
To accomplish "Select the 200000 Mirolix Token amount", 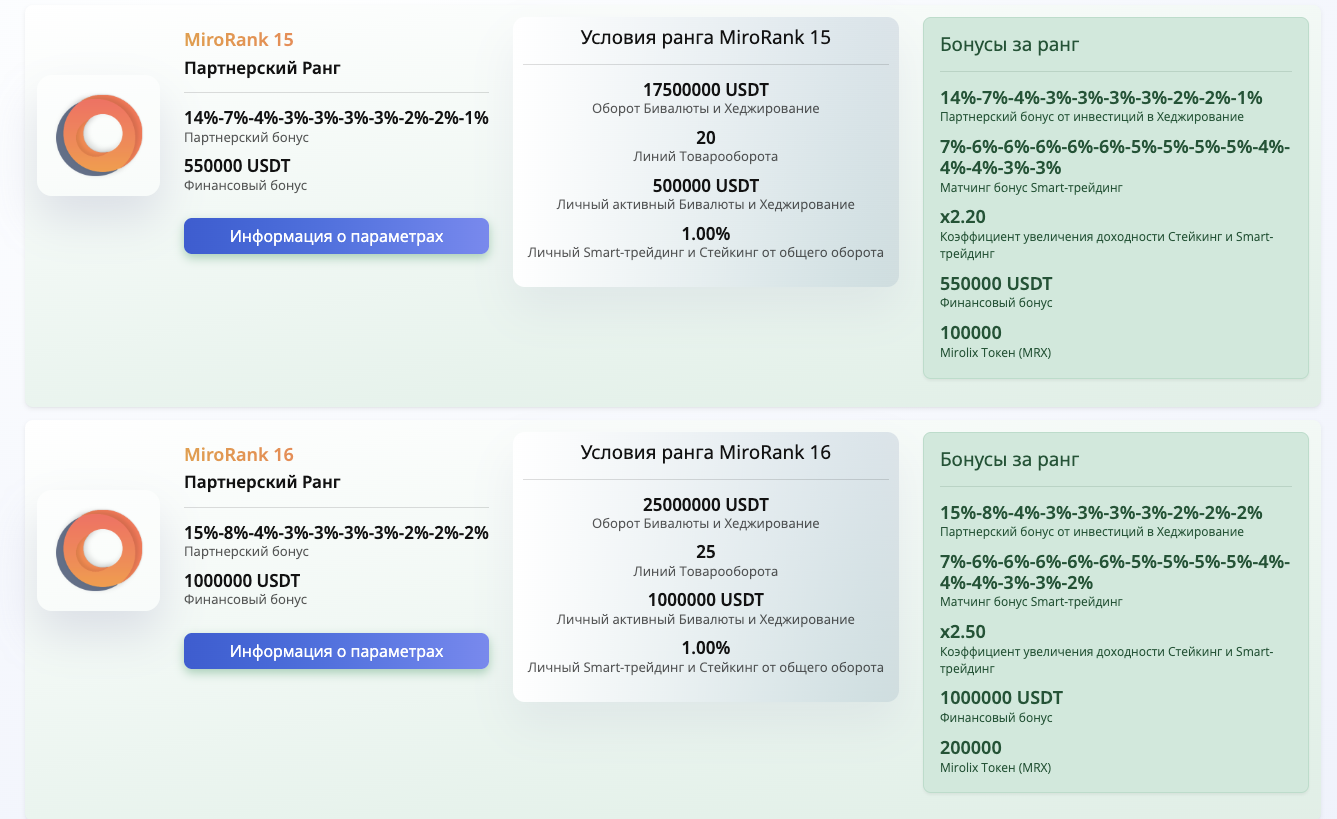I will [970, 748].
